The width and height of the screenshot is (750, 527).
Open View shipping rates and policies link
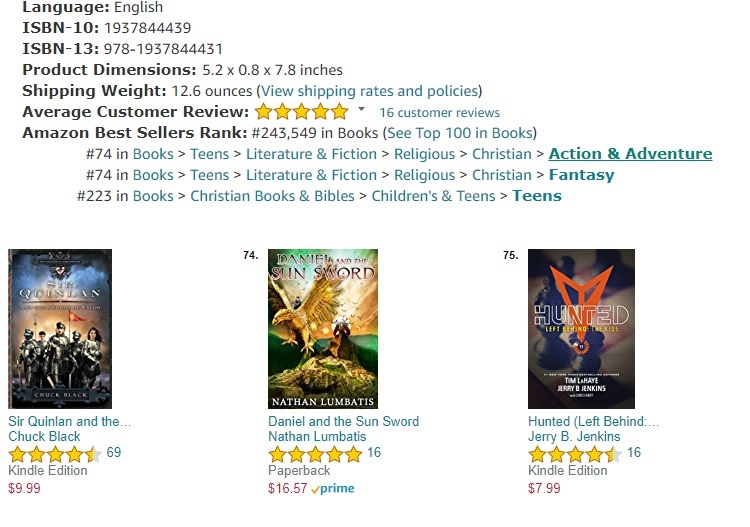pos(370,90)
